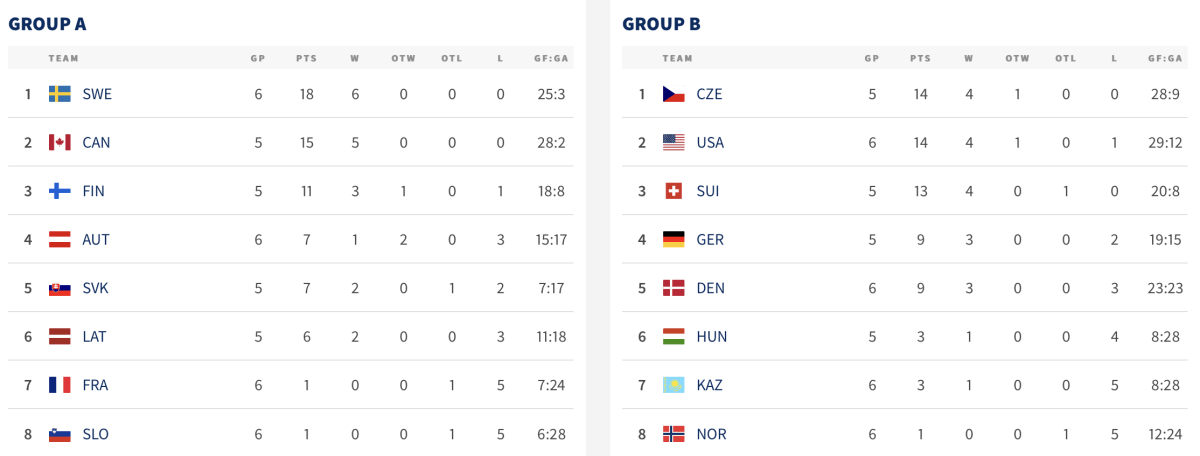Click the Group A heading
The width and height of the screenshot is (1200, 456).
[46, 23]
